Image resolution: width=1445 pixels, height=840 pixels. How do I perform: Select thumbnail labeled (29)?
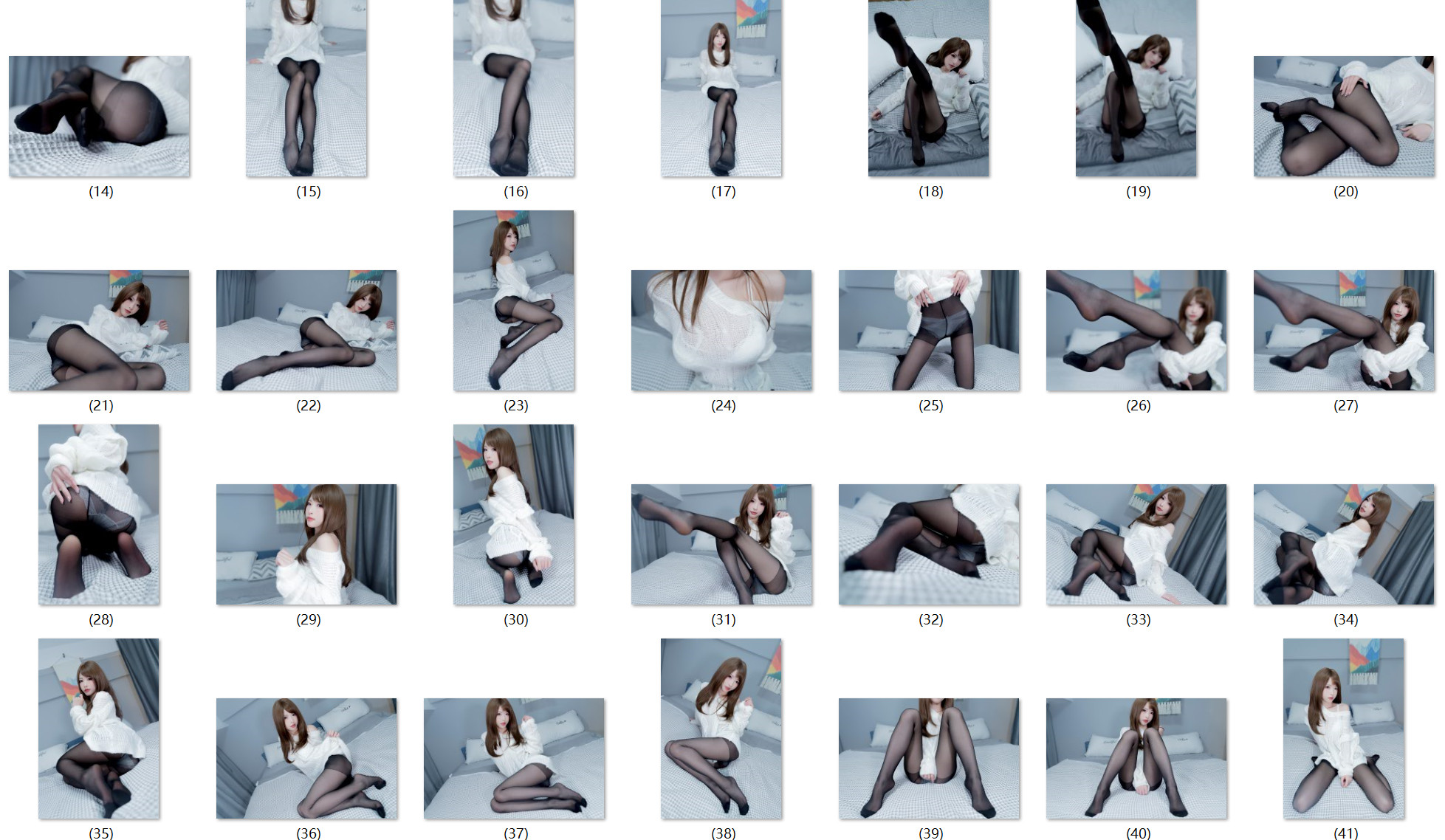pyautogui.click(x=306, y=544)
